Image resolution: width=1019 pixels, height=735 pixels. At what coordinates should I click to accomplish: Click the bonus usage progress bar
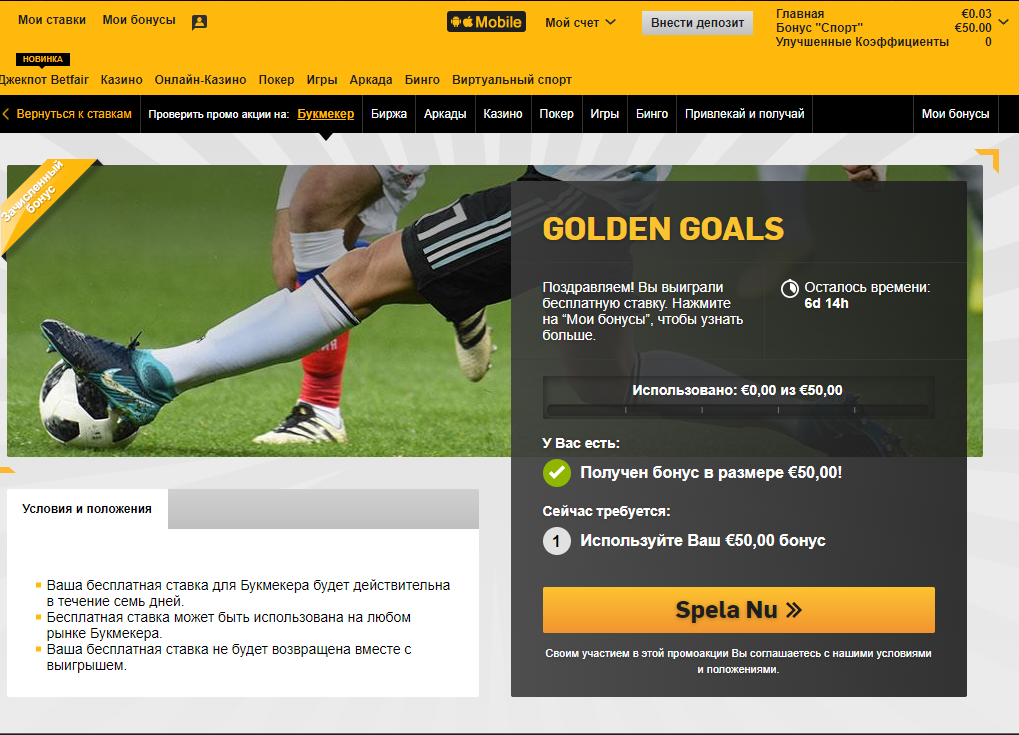(x=739, y=410)
